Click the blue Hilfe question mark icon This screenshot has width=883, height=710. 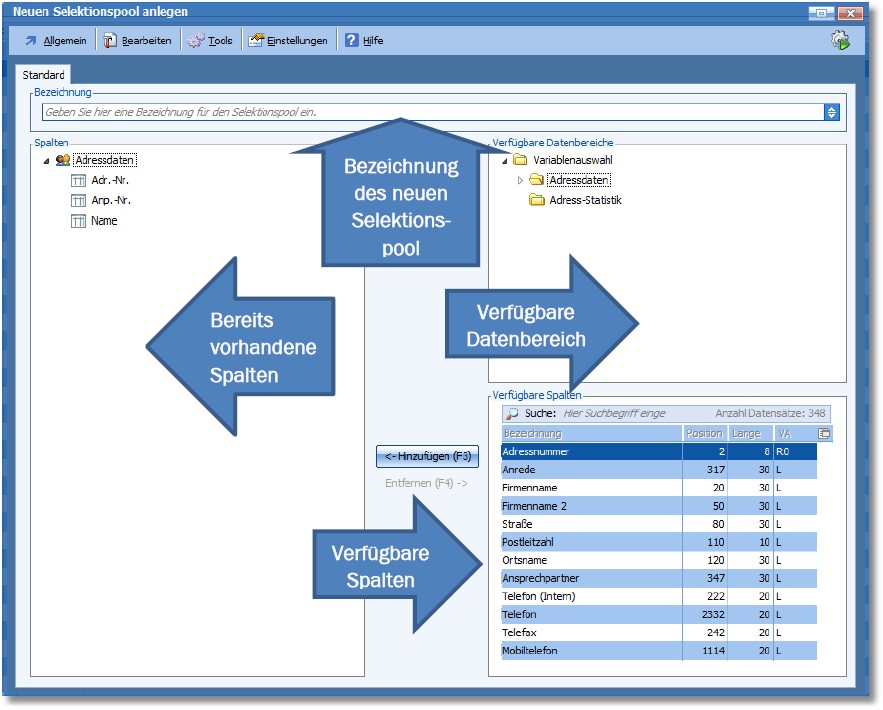(352, 41)
